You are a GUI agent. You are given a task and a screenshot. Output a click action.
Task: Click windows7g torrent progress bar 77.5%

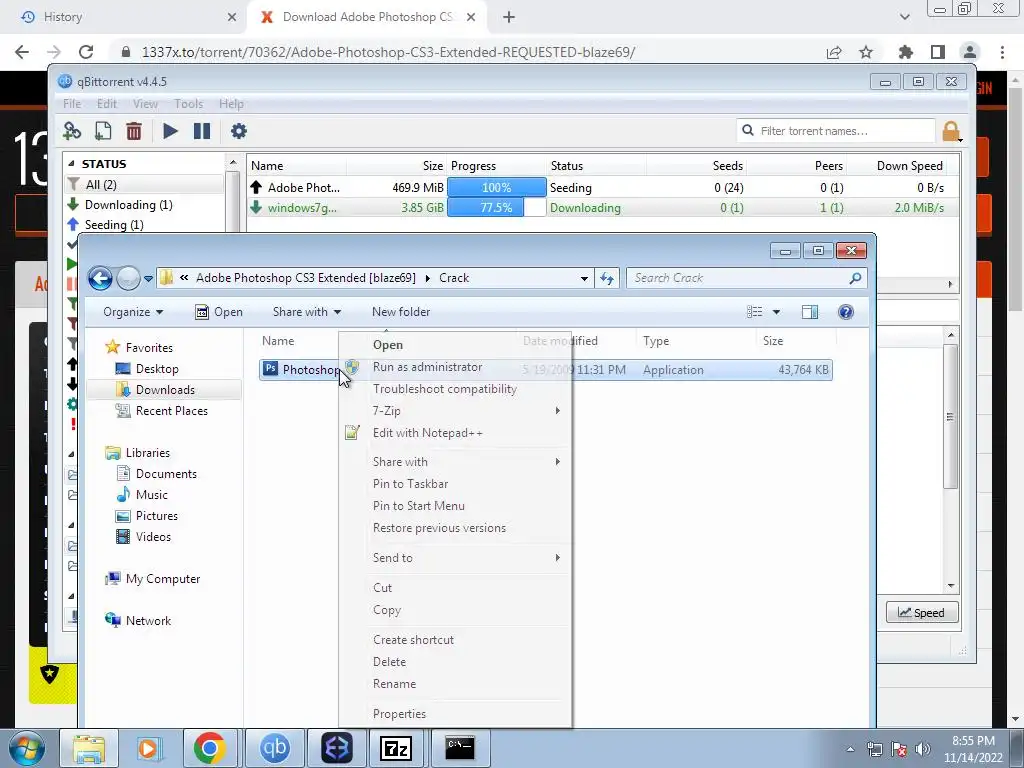(496, 208)
